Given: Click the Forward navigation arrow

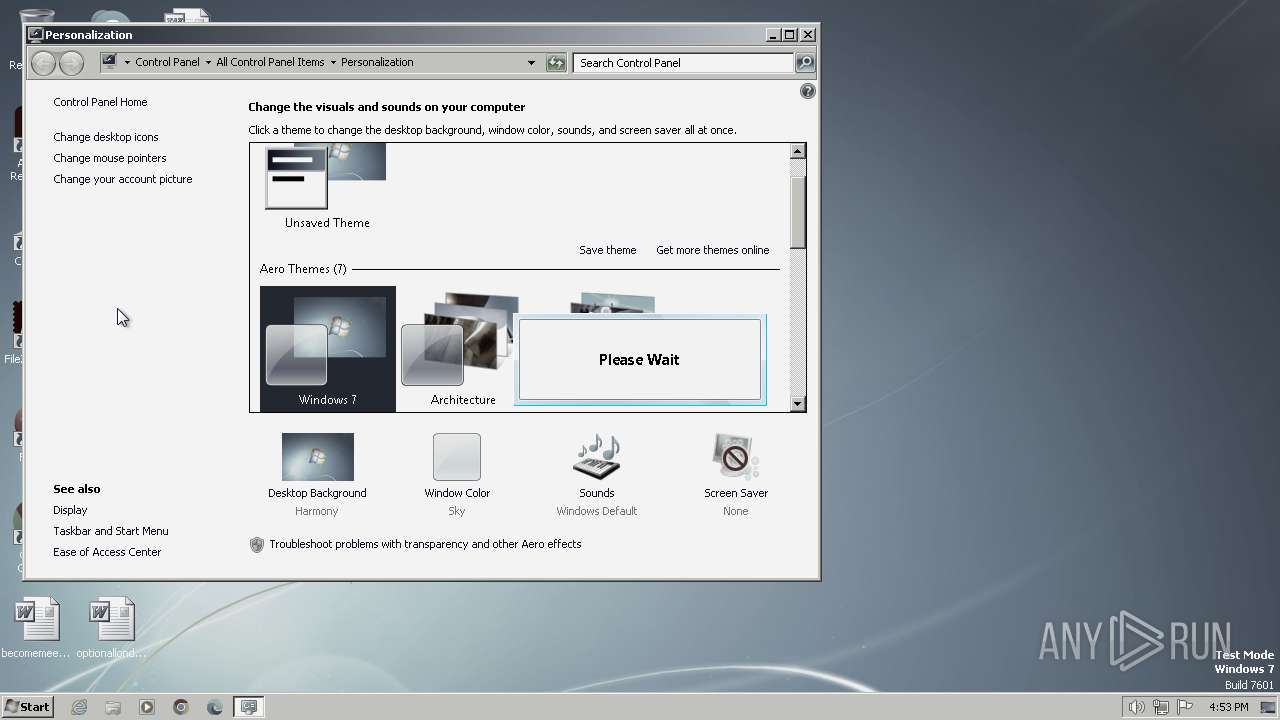Looking at the screenshot, I should point(71,63).
